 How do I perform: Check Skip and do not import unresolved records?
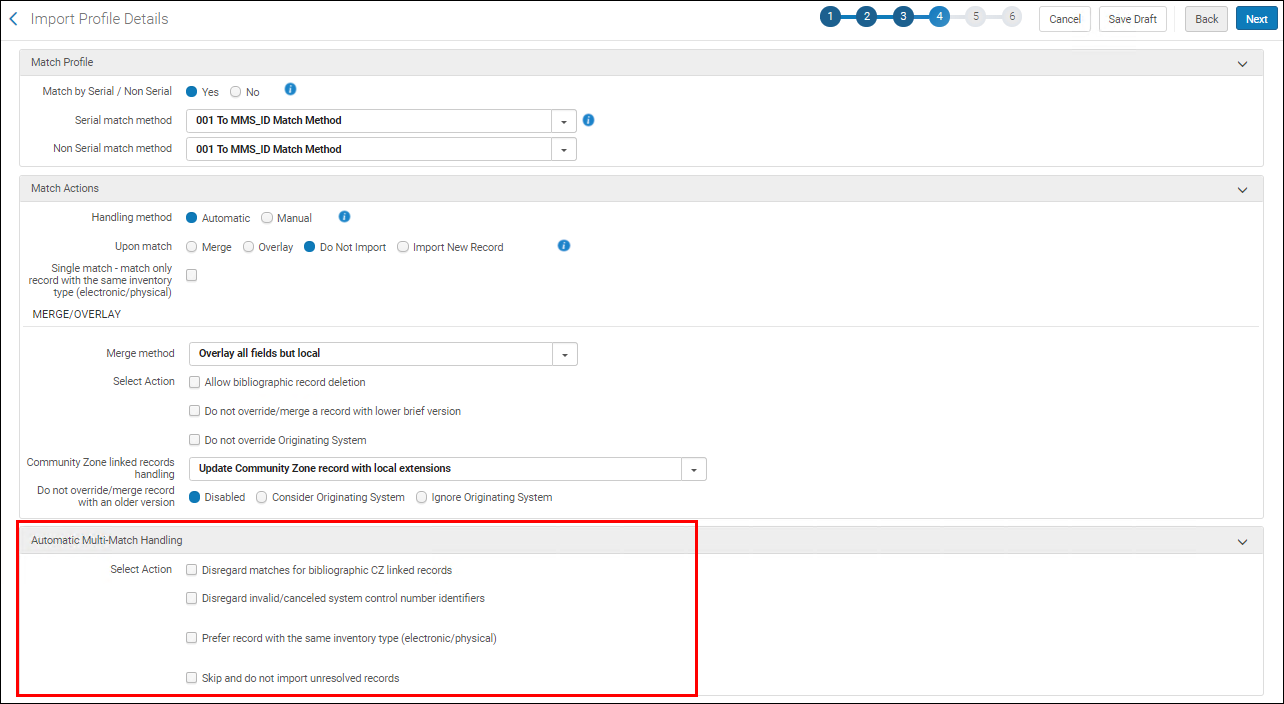point(192,678)
